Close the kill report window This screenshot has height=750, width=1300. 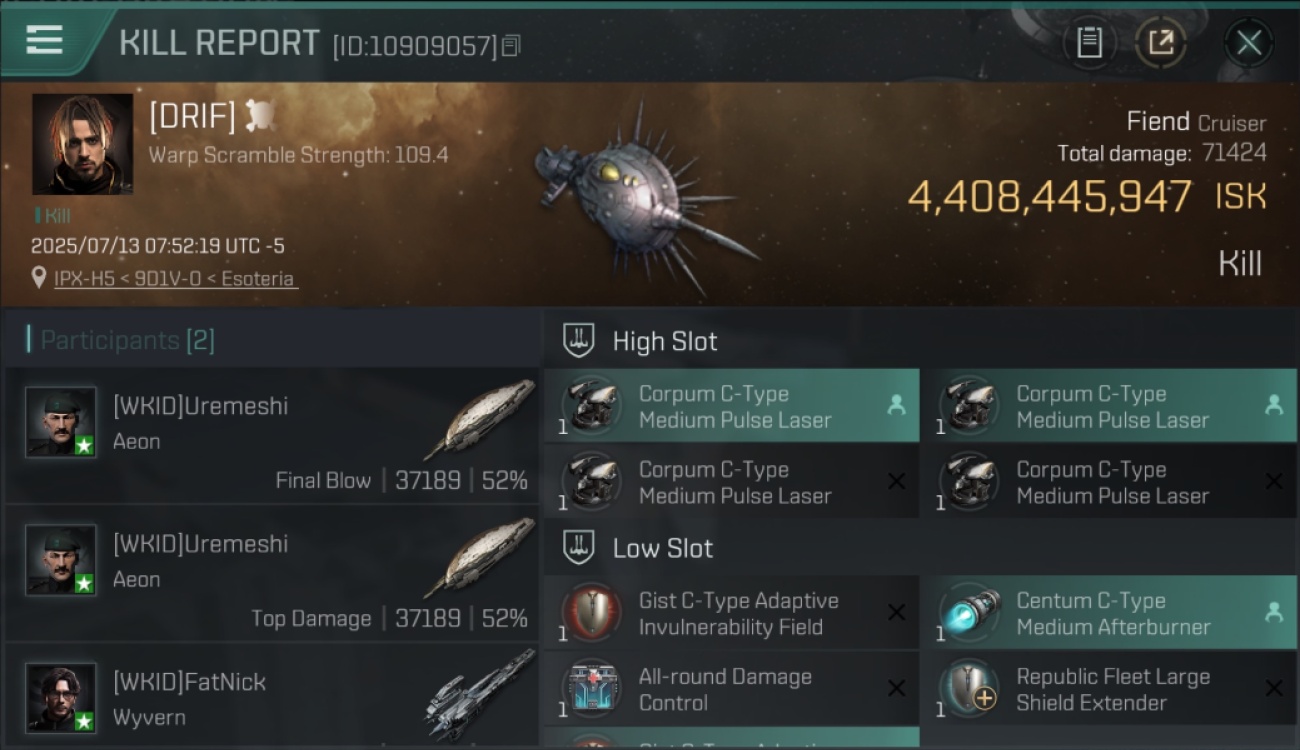click(1248, 43)
